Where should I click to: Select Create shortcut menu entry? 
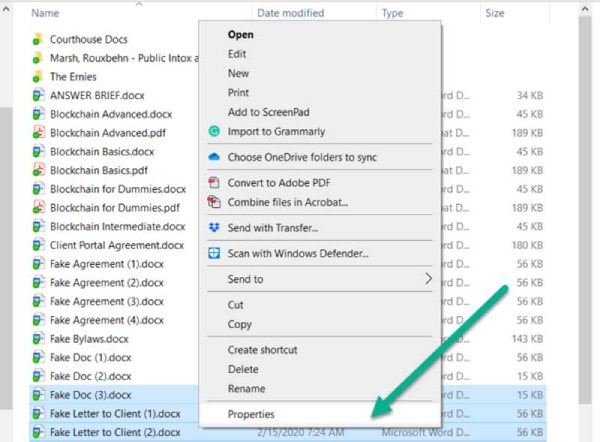[x=261, y=350]
